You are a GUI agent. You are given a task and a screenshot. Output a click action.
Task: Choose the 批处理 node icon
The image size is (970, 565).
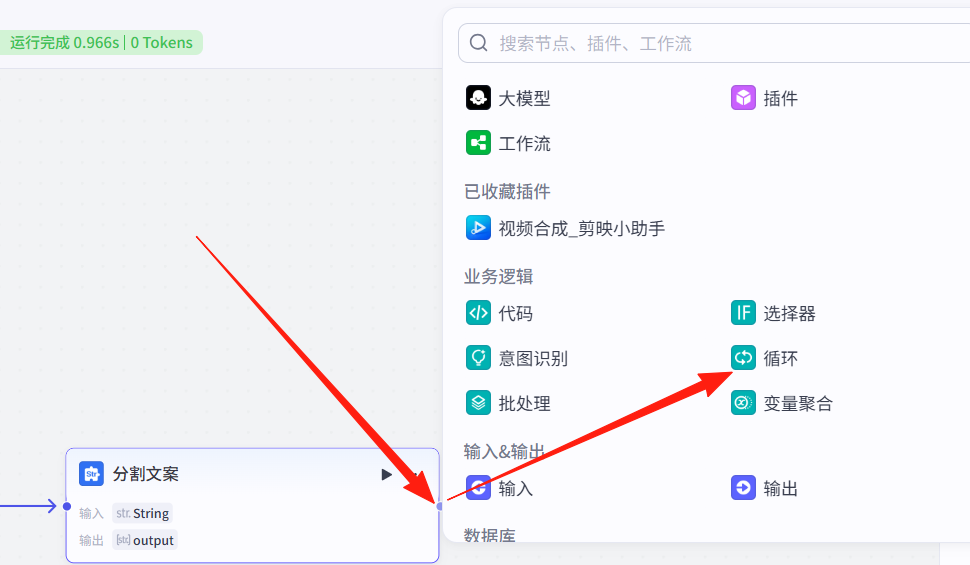pos(478,403)
